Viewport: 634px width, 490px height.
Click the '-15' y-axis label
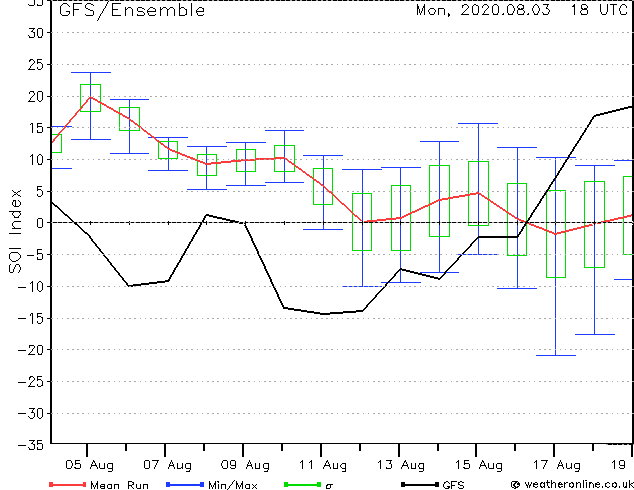pos(31,319)
